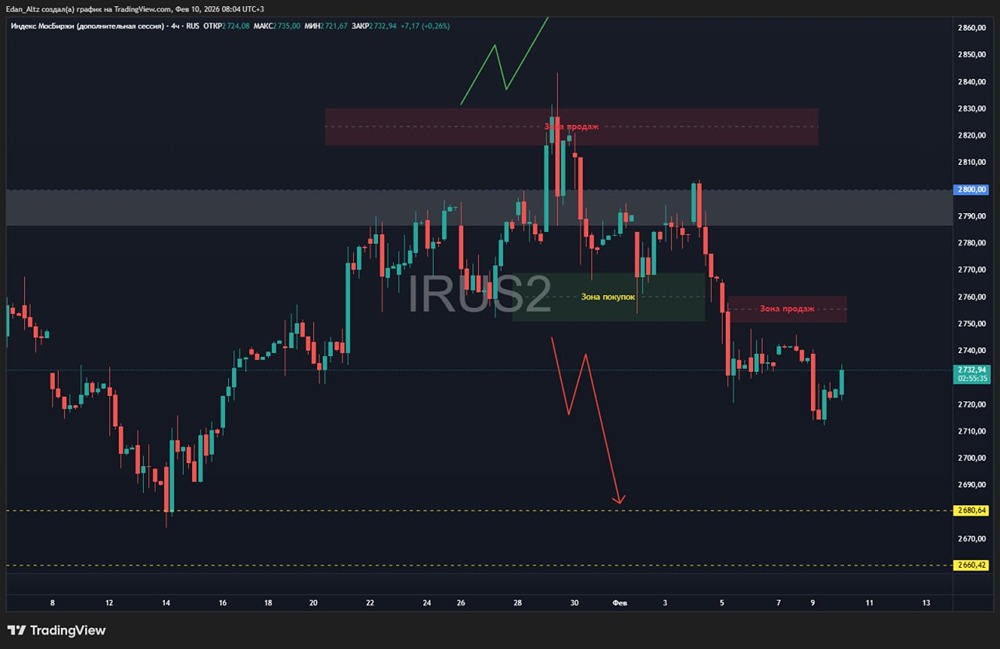Click the 2850,00 price axis label
This screenshot has width=1000, height=649.
pyautogui.click(x=971, y=54)
